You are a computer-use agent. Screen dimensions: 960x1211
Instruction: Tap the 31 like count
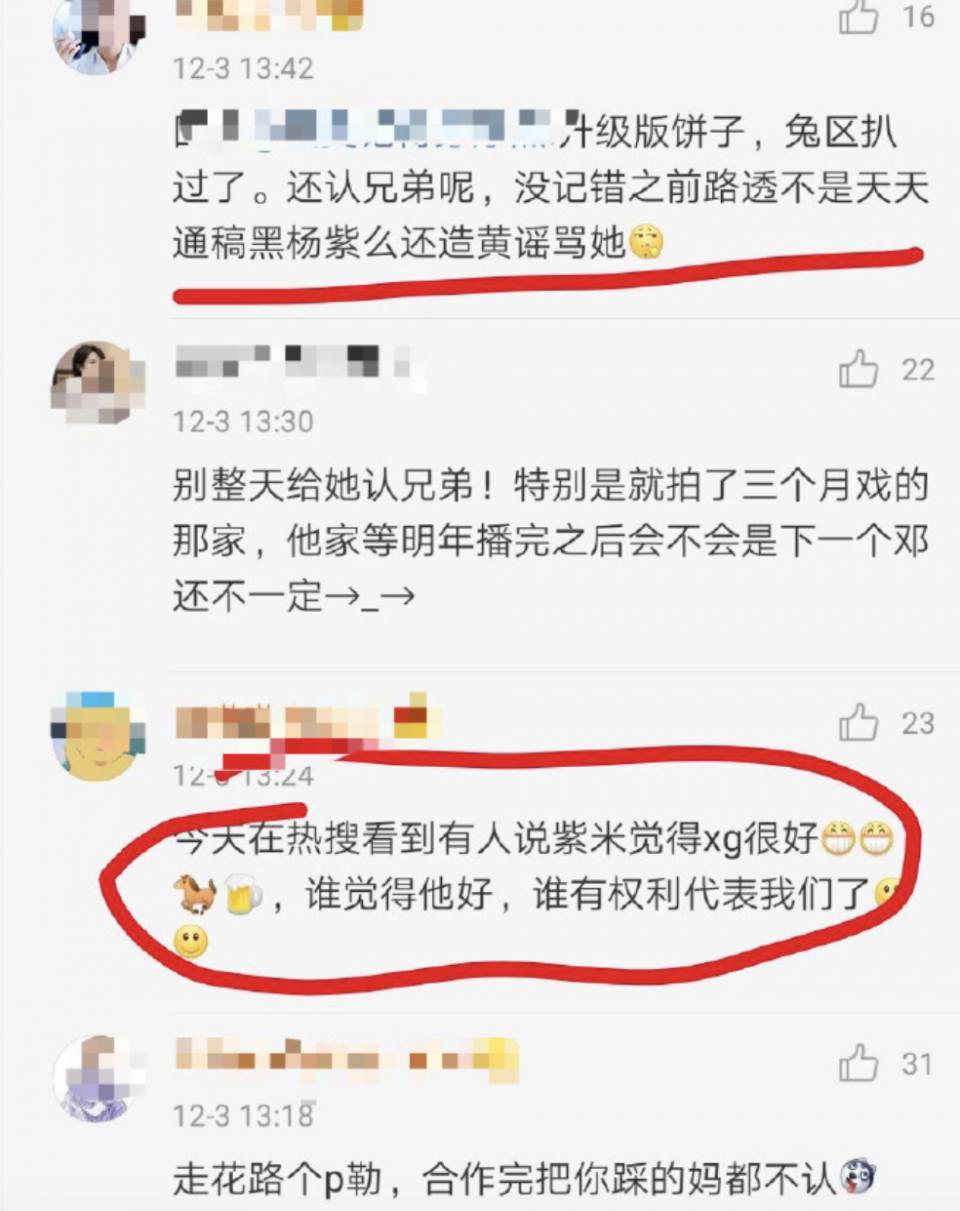pyautogui.click(x=917, y=1064)
